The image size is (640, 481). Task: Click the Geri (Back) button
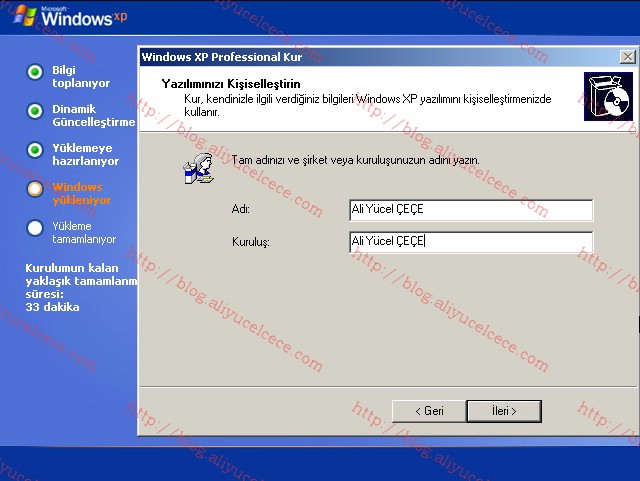[x=429, y=411]
